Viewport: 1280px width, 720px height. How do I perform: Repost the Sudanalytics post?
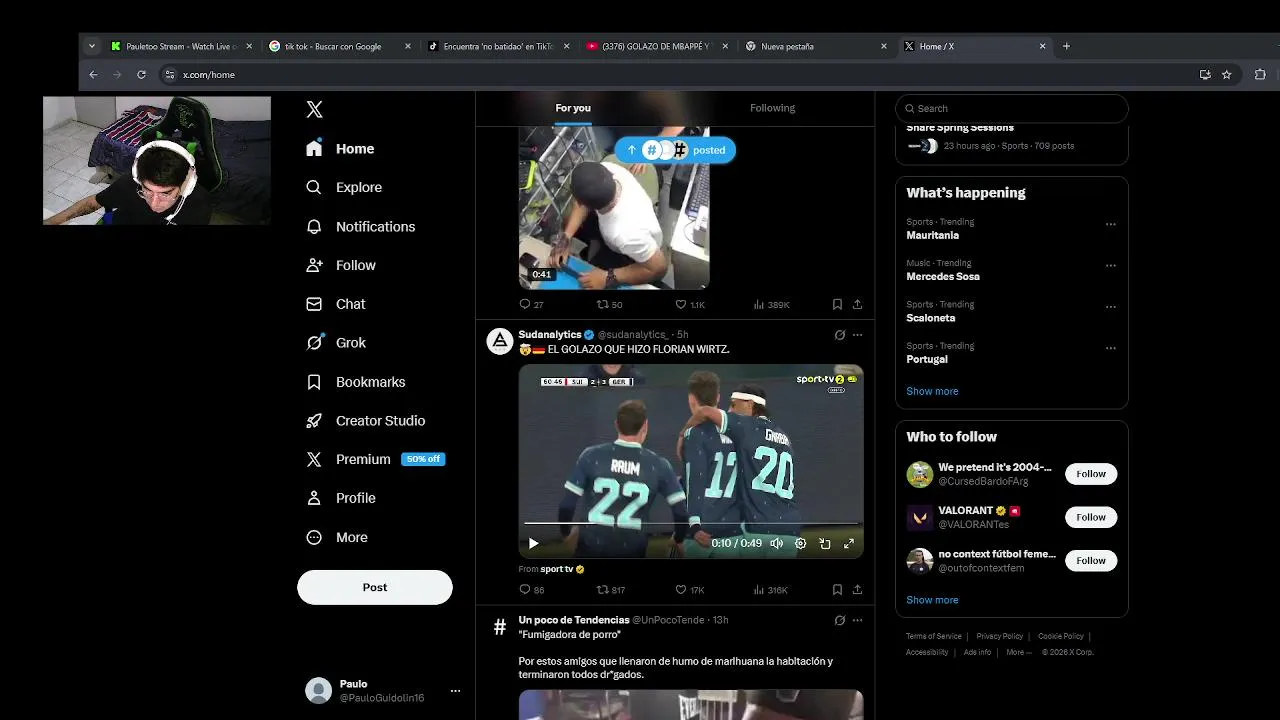pyautogui.click(x=611, y=590)
